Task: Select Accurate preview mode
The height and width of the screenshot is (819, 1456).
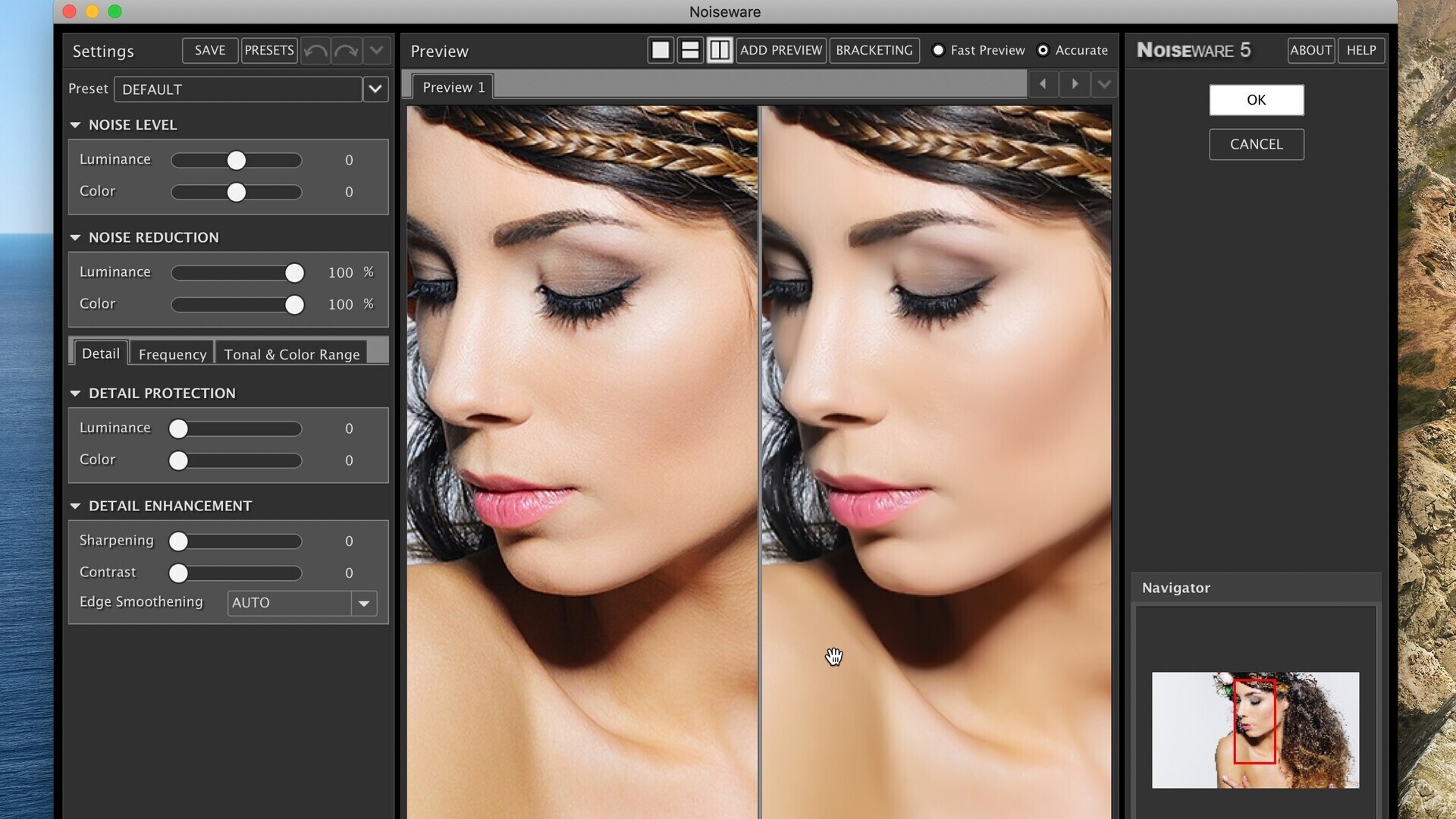Action: (1043, 50)
